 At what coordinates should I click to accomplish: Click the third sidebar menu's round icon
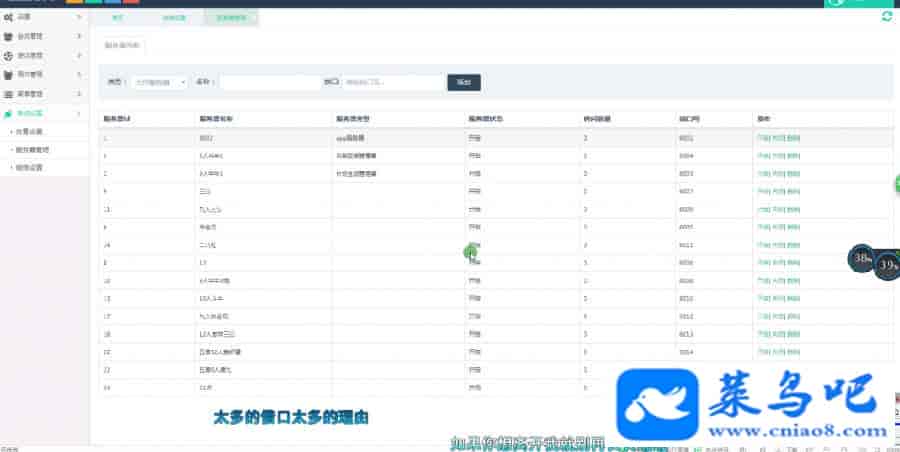8,55
